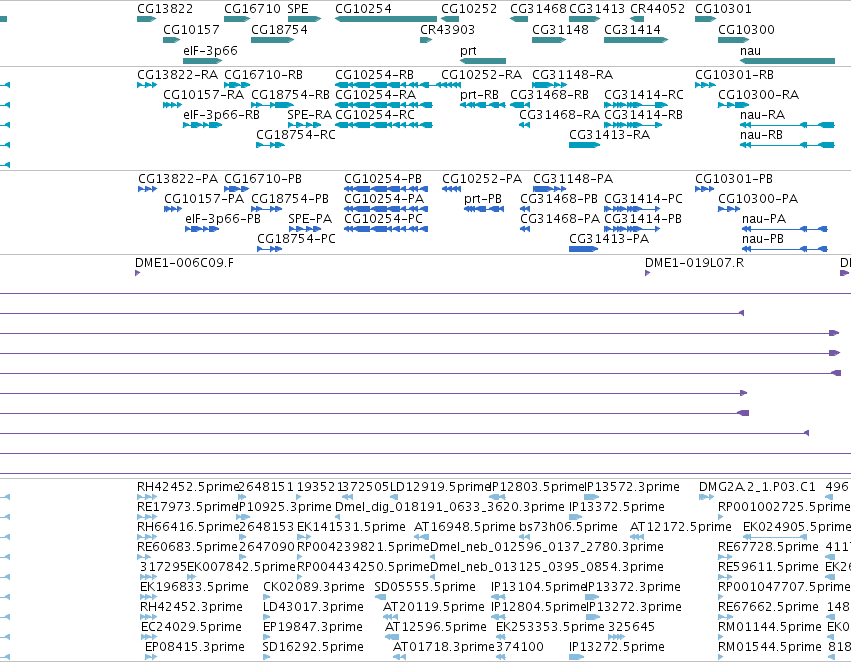Viewport: 851px width, 662px height.
Task: Select EST RH66416.5prime label
Action: click(188, 527)
